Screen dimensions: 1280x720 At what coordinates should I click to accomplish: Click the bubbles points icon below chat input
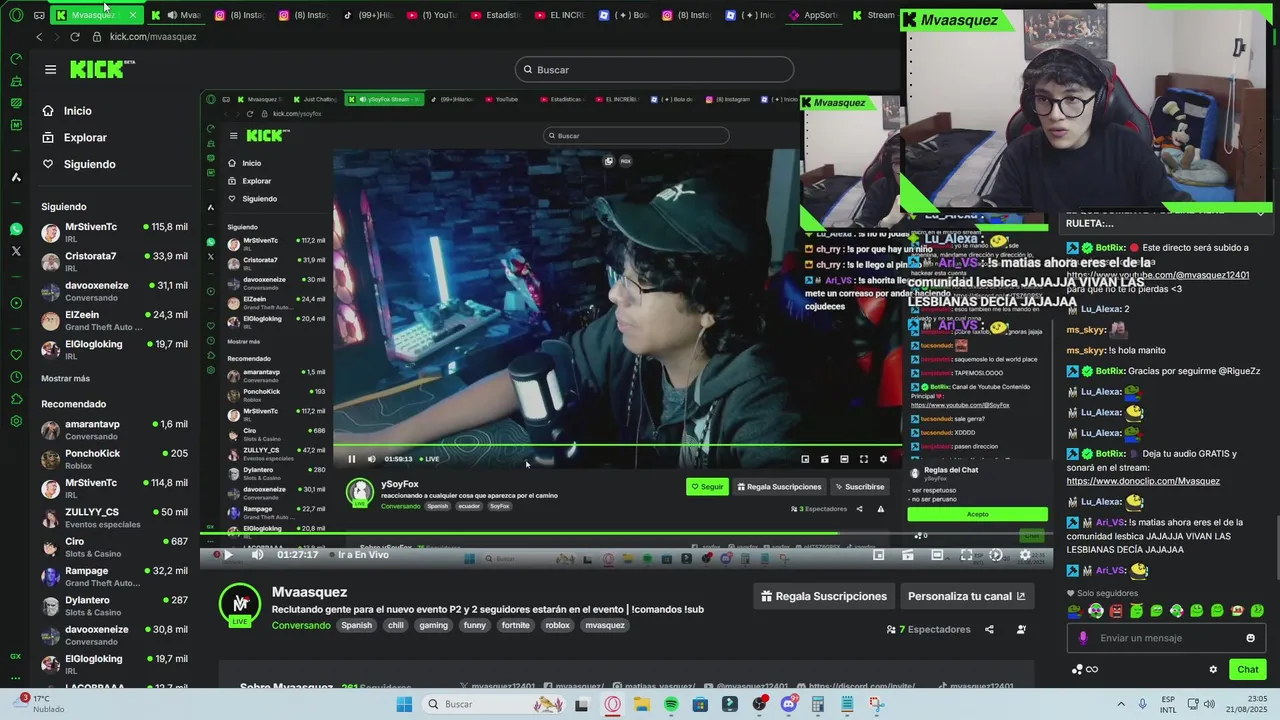[1077, 669]
